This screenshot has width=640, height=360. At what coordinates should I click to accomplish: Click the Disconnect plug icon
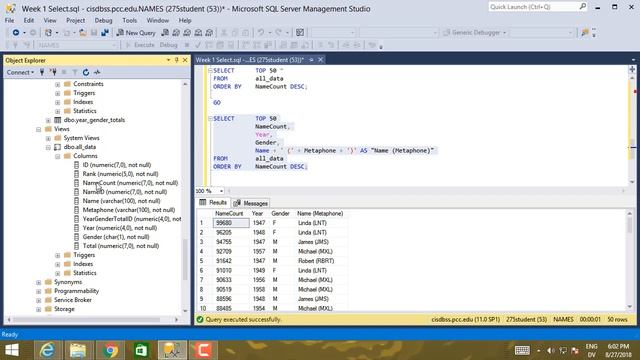pos(53,72)
